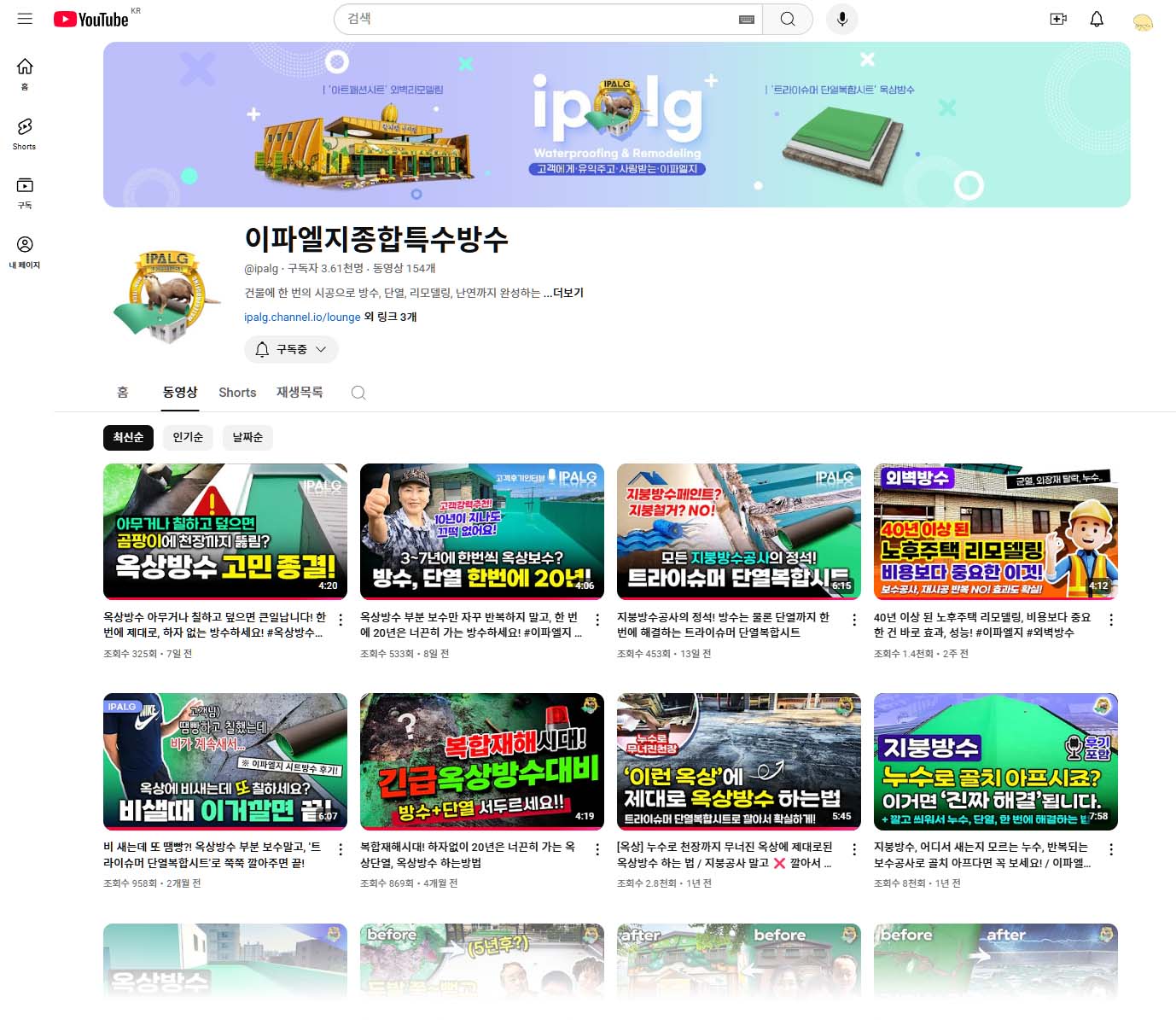Open ipalg.channel.io/lounge link
The image size is (1176, 1020).
(x=302, y=317)
